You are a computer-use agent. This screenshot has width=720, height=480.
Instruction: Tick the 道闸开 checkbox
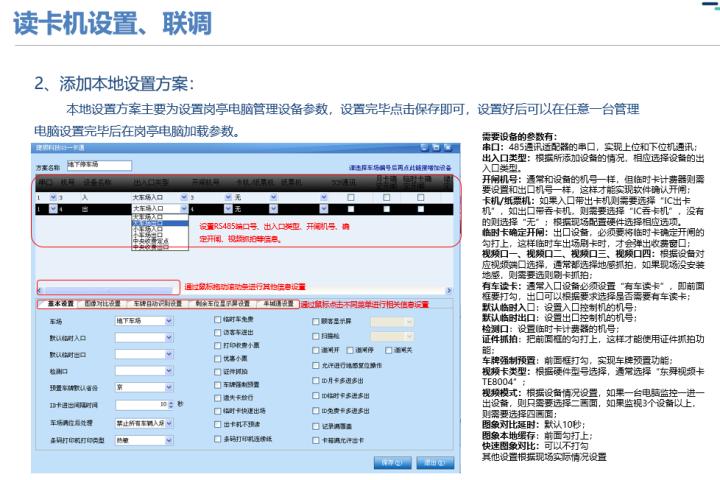point(316,350)
